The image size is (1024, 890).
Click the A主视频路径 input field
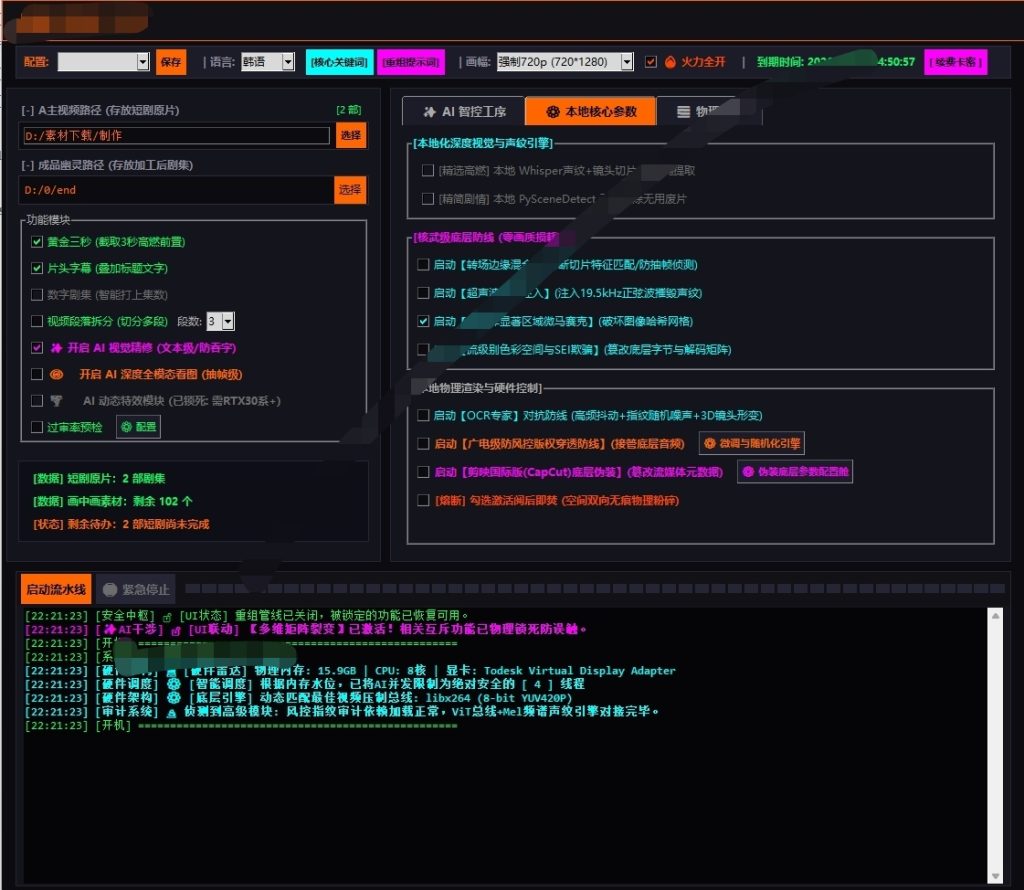click(x=176, y=136)
